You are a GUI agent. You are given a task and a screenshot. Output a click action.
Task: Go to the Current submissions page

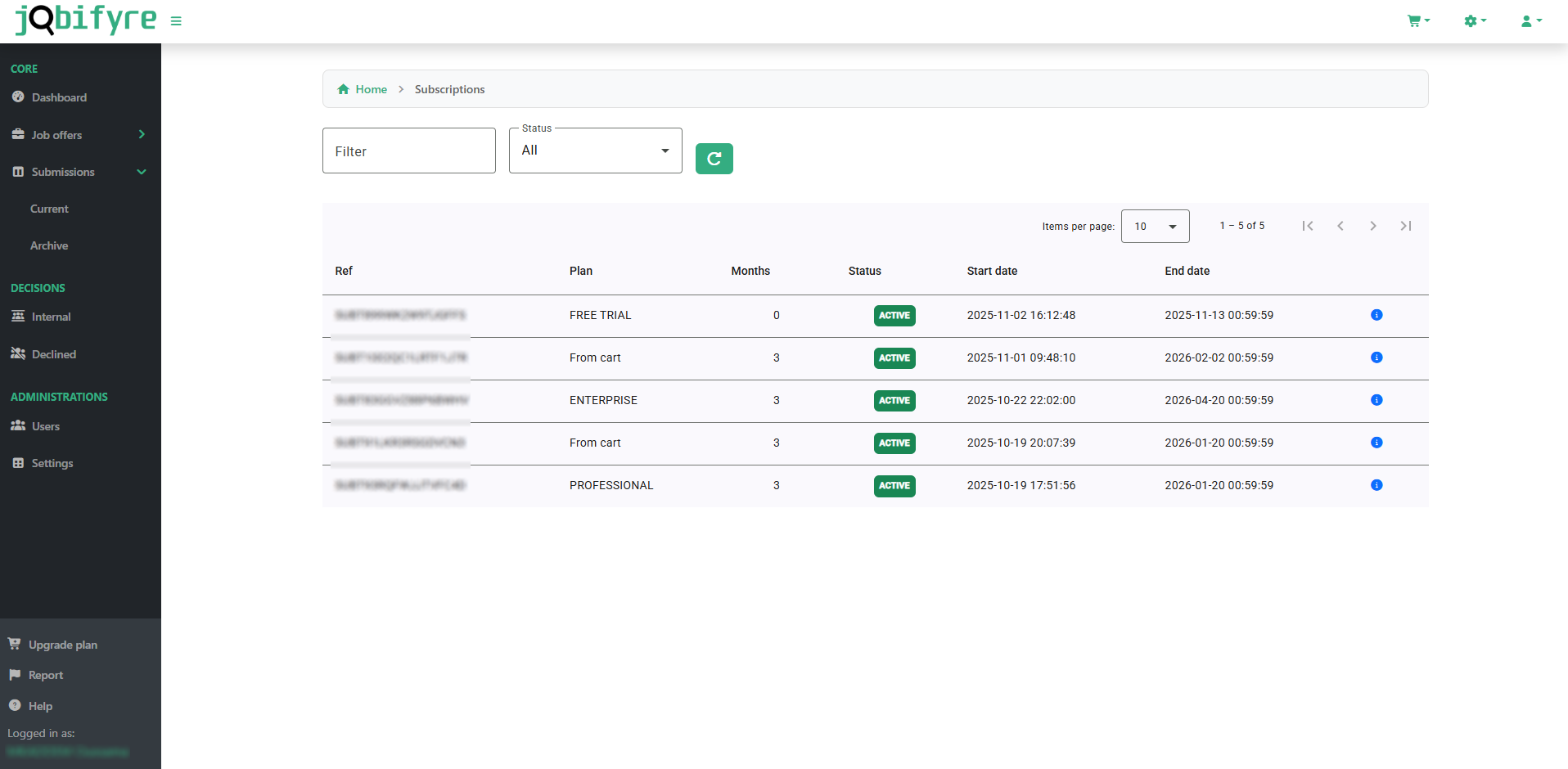[x=49, y=209]
